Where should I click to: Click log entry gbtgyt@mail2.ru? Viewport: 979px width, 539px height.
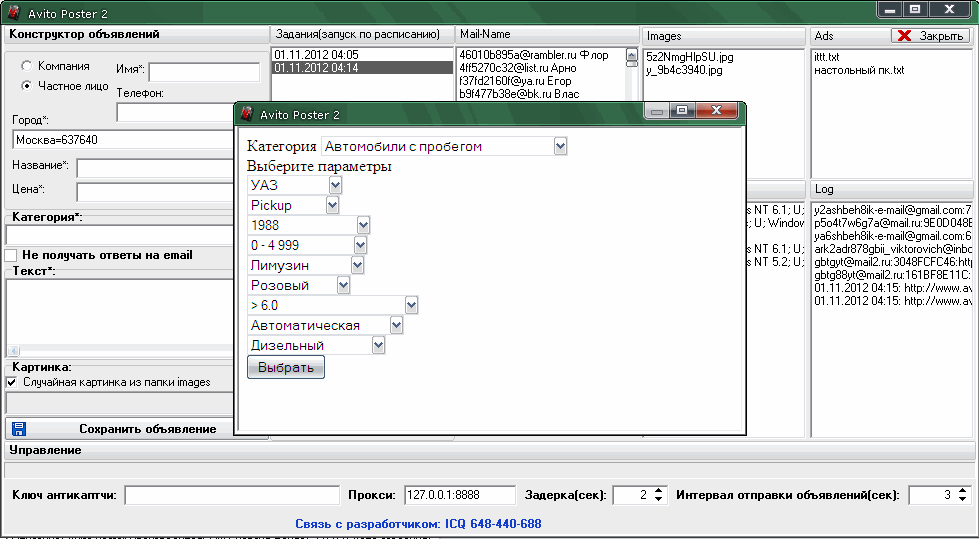point(893,262)
